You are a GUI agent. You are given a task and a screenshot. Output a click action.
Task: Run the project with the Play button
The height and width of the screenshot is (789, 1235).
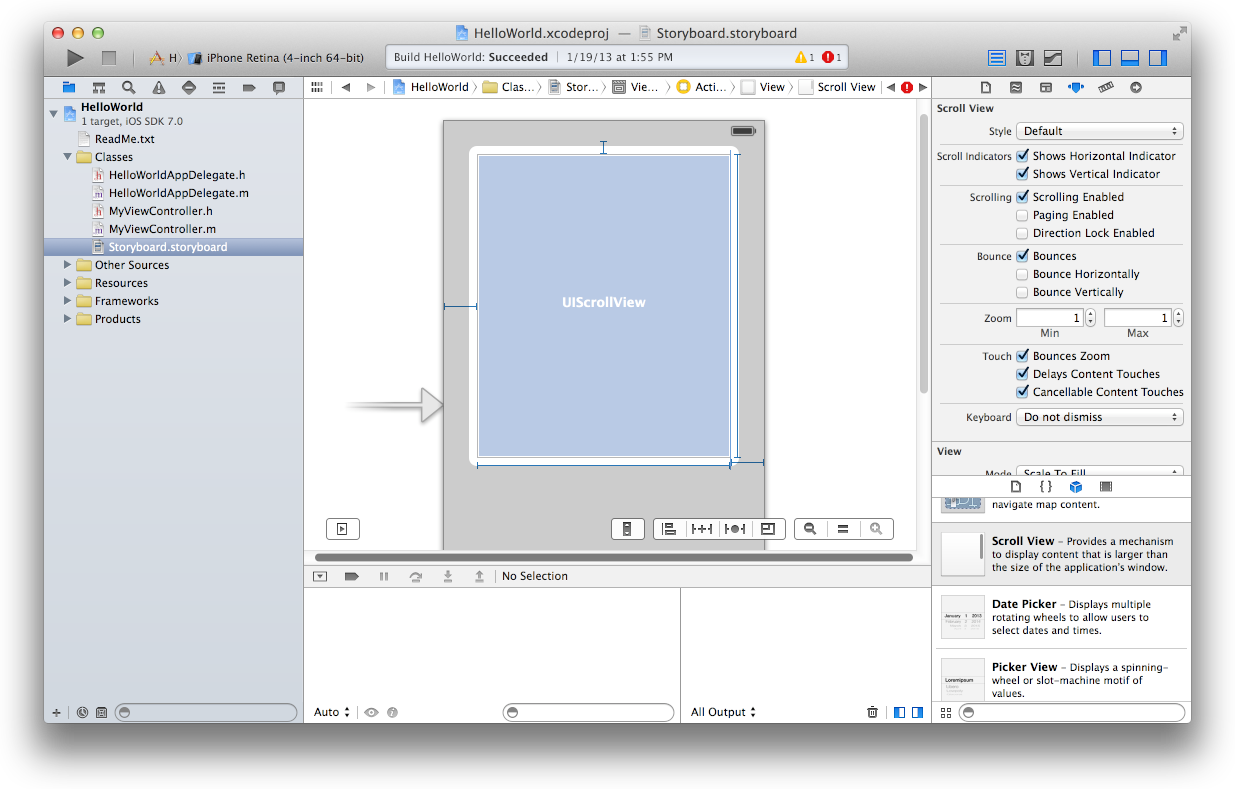75,58
